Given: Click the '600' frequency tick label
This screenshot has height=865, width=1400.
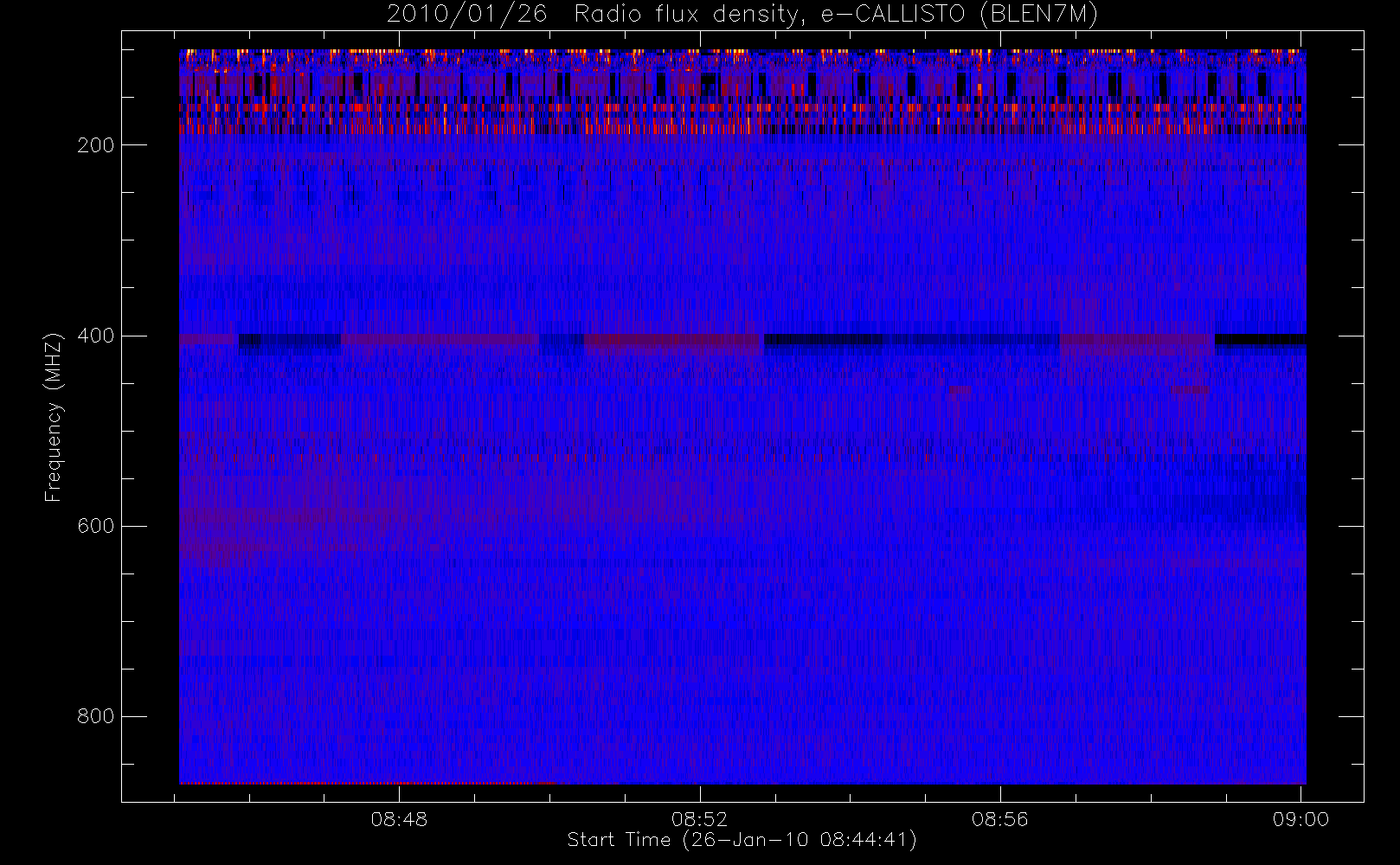Looking at the screenshot, I should [95, 526].
